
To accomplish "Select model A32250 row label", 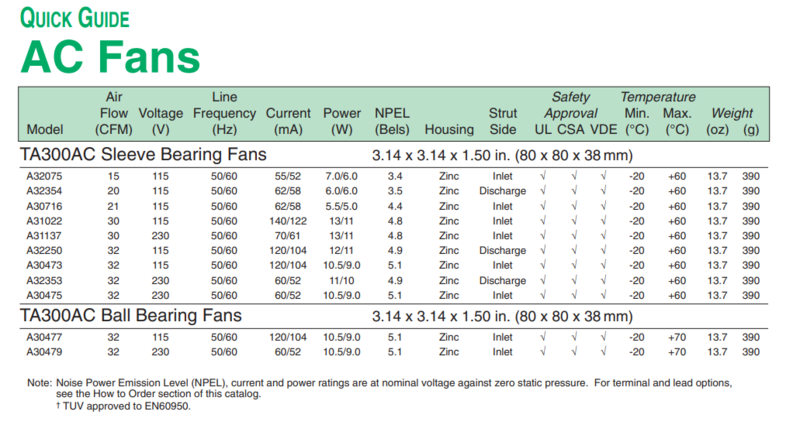I will coord(45,250).
